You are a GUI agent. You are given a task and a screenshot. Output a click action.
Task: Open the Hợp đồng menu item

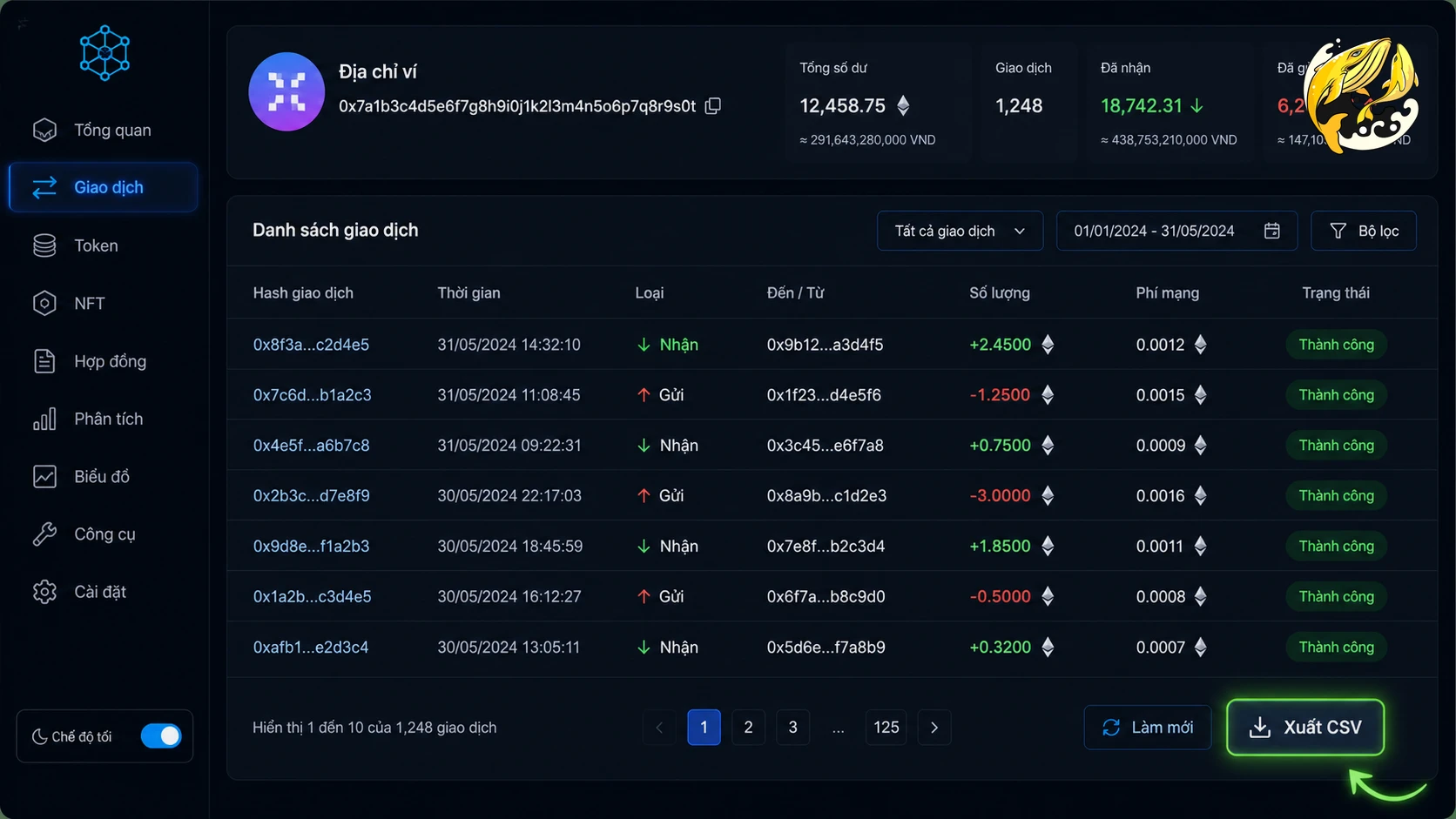click(x=104, y=361)
